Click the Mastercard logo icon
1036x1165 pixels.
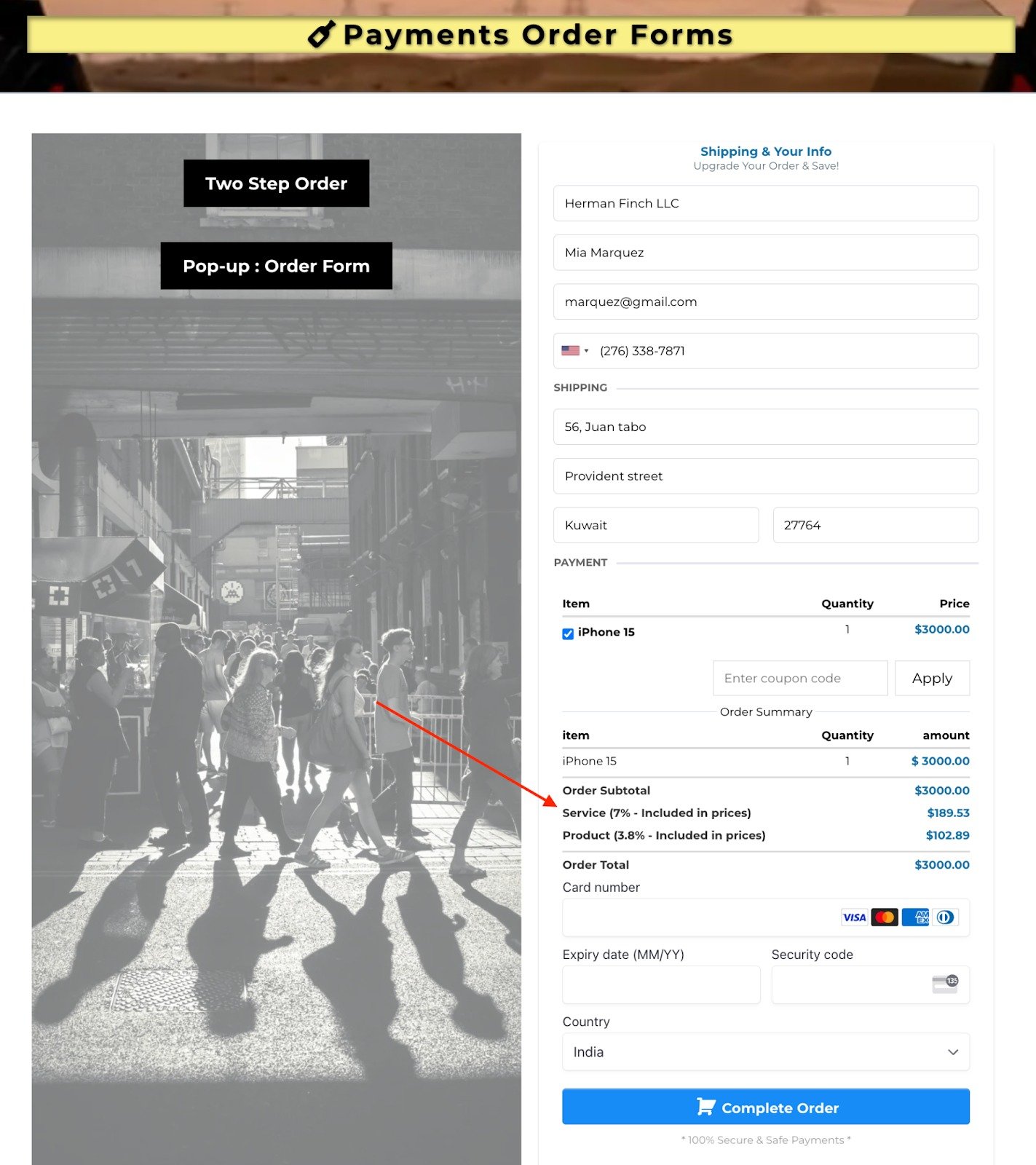[885, 917]
